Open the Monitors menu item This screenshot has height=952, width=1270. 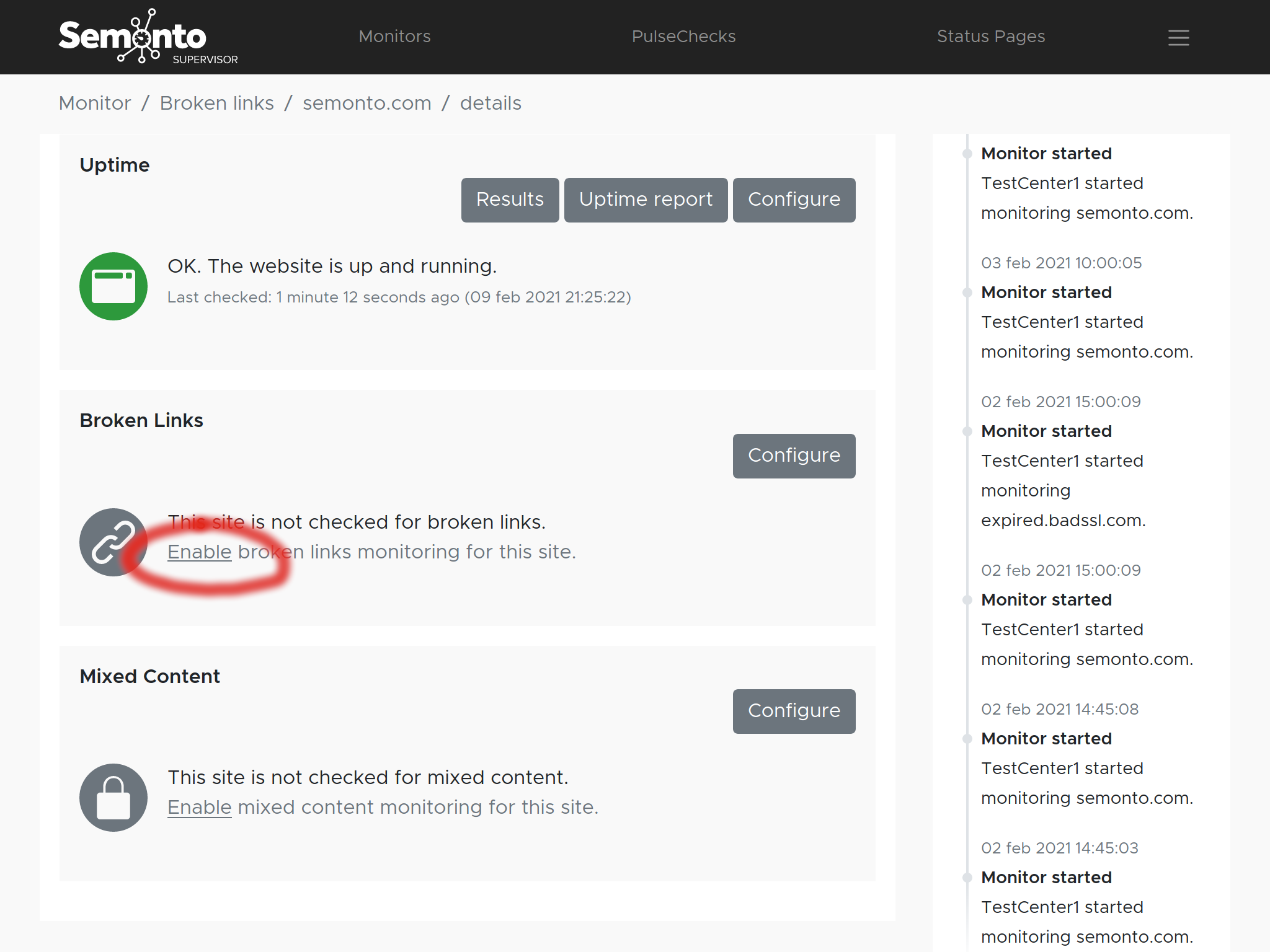pos(394,37)
